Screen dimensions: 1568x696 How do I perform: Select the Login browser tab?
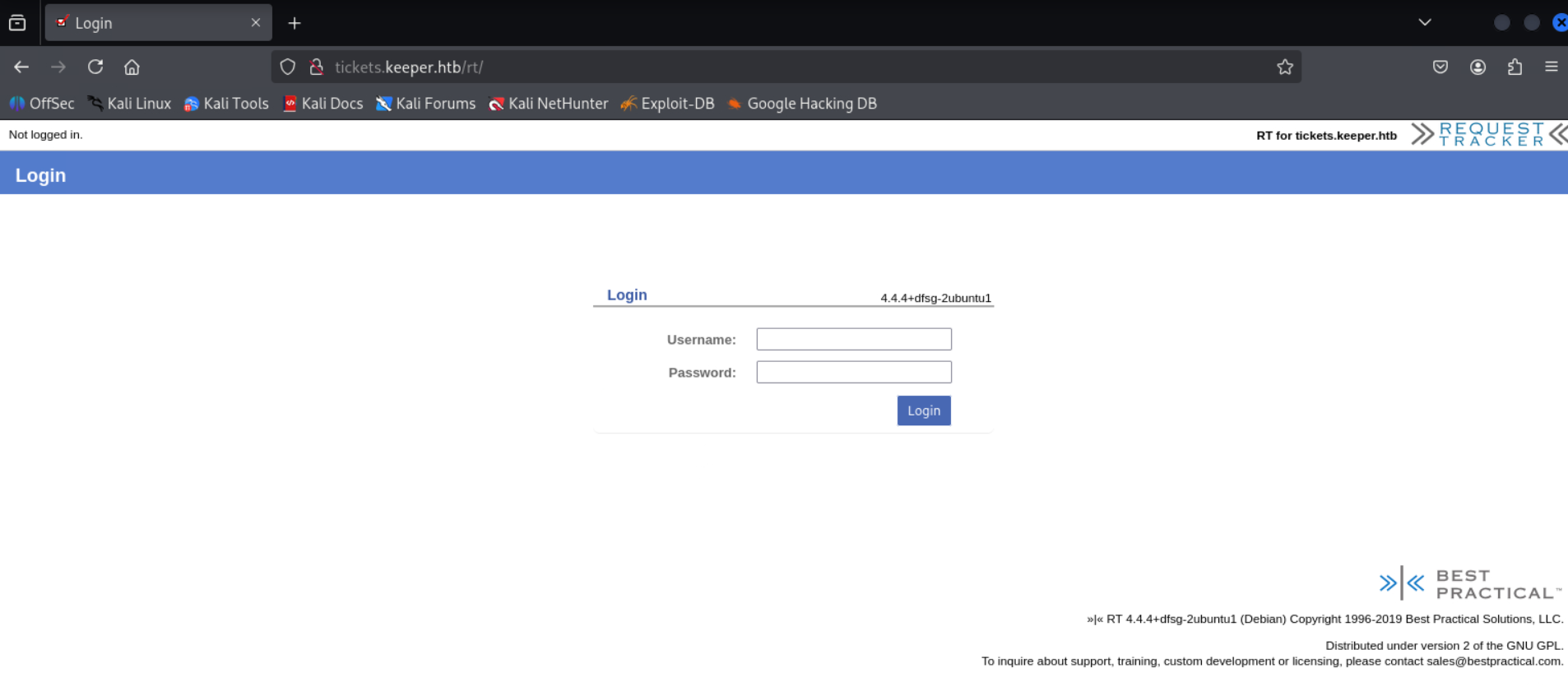pos(158,23)
